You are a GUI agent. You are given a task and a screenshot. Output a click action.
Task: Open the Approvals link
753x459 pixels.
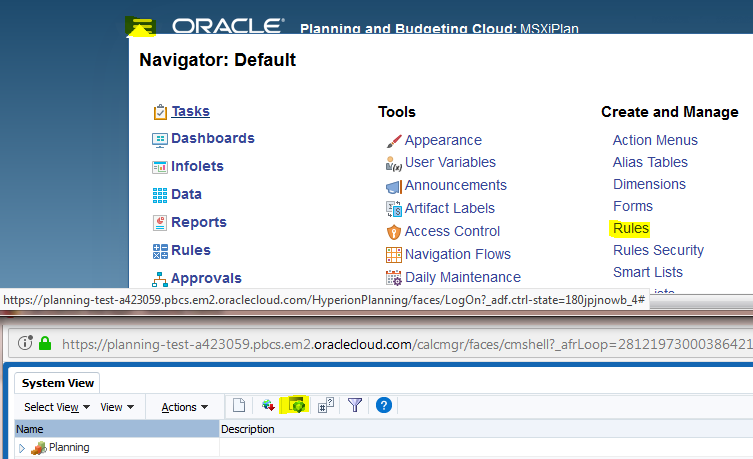(x=206, y=278)
